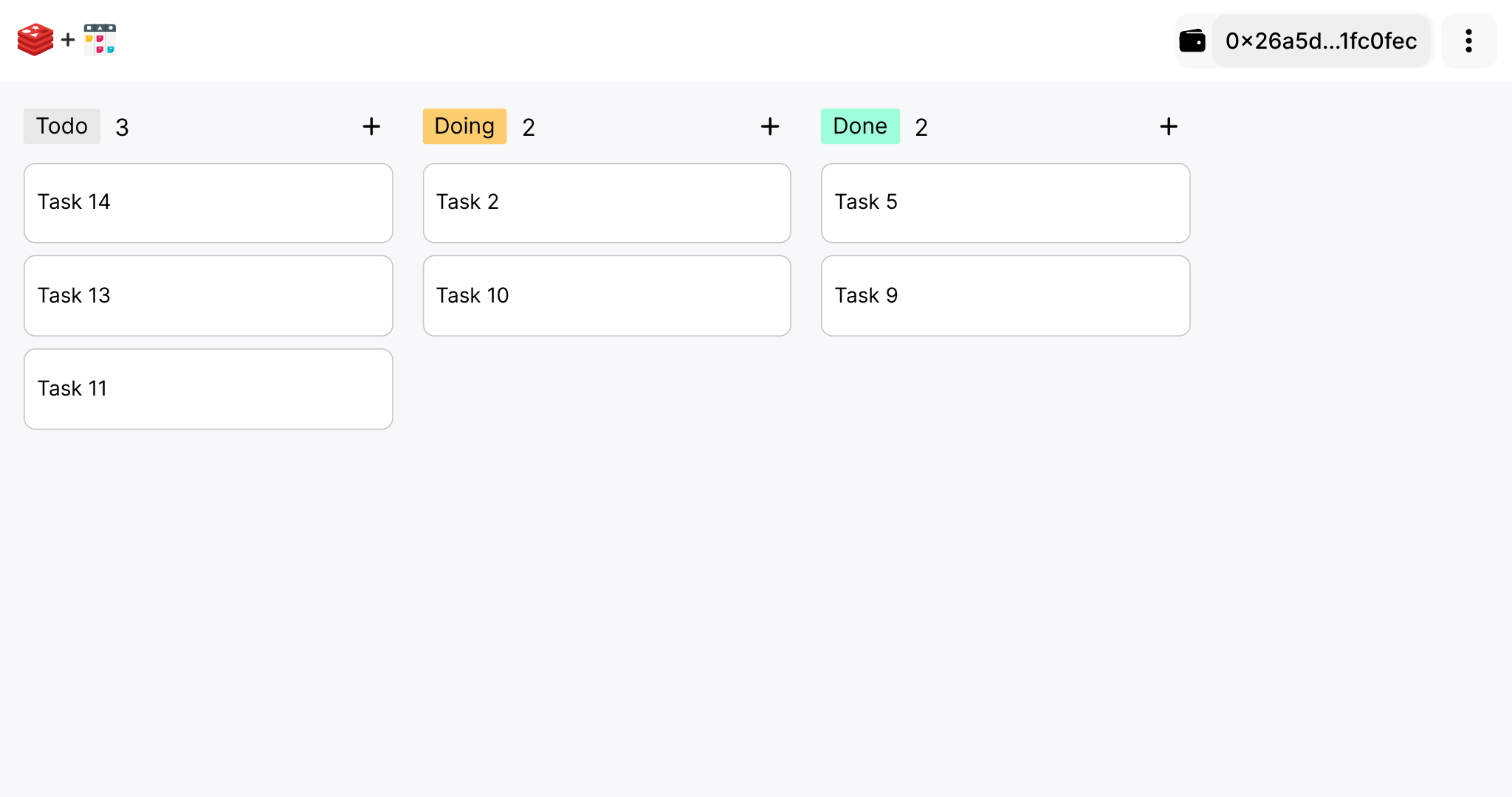Open the Task 11 card
Screen dimensions: 1512x797
[x=208, y=389]
